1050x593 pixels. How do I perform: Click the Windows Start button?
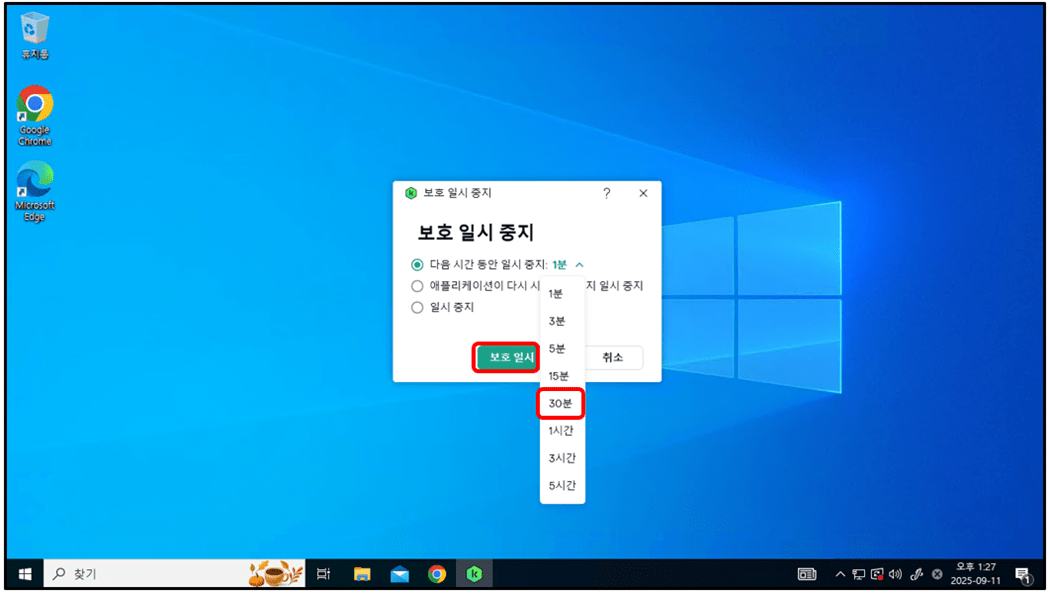(x=25, y=574)
